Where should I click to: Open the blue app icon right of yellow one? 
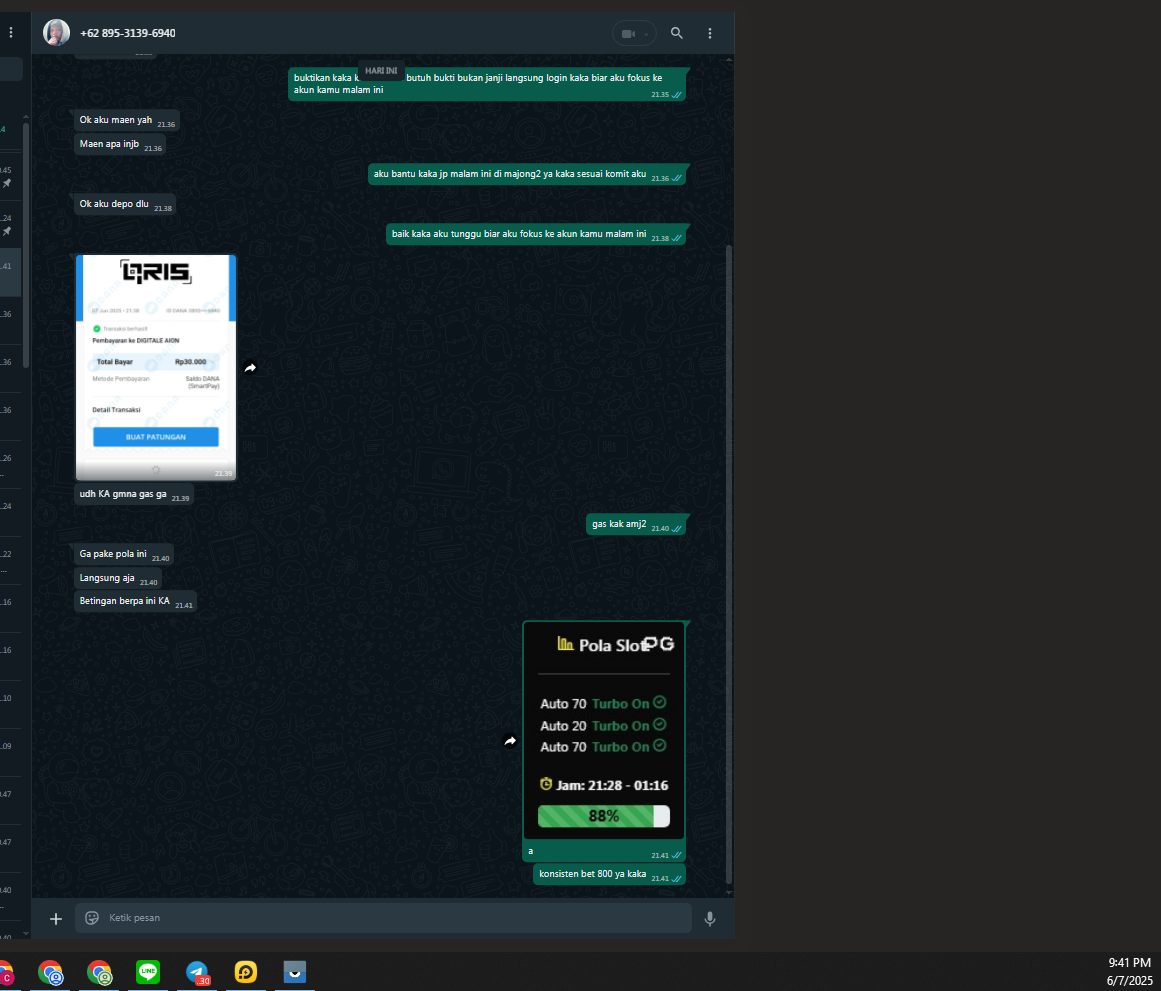pos(295,971)
